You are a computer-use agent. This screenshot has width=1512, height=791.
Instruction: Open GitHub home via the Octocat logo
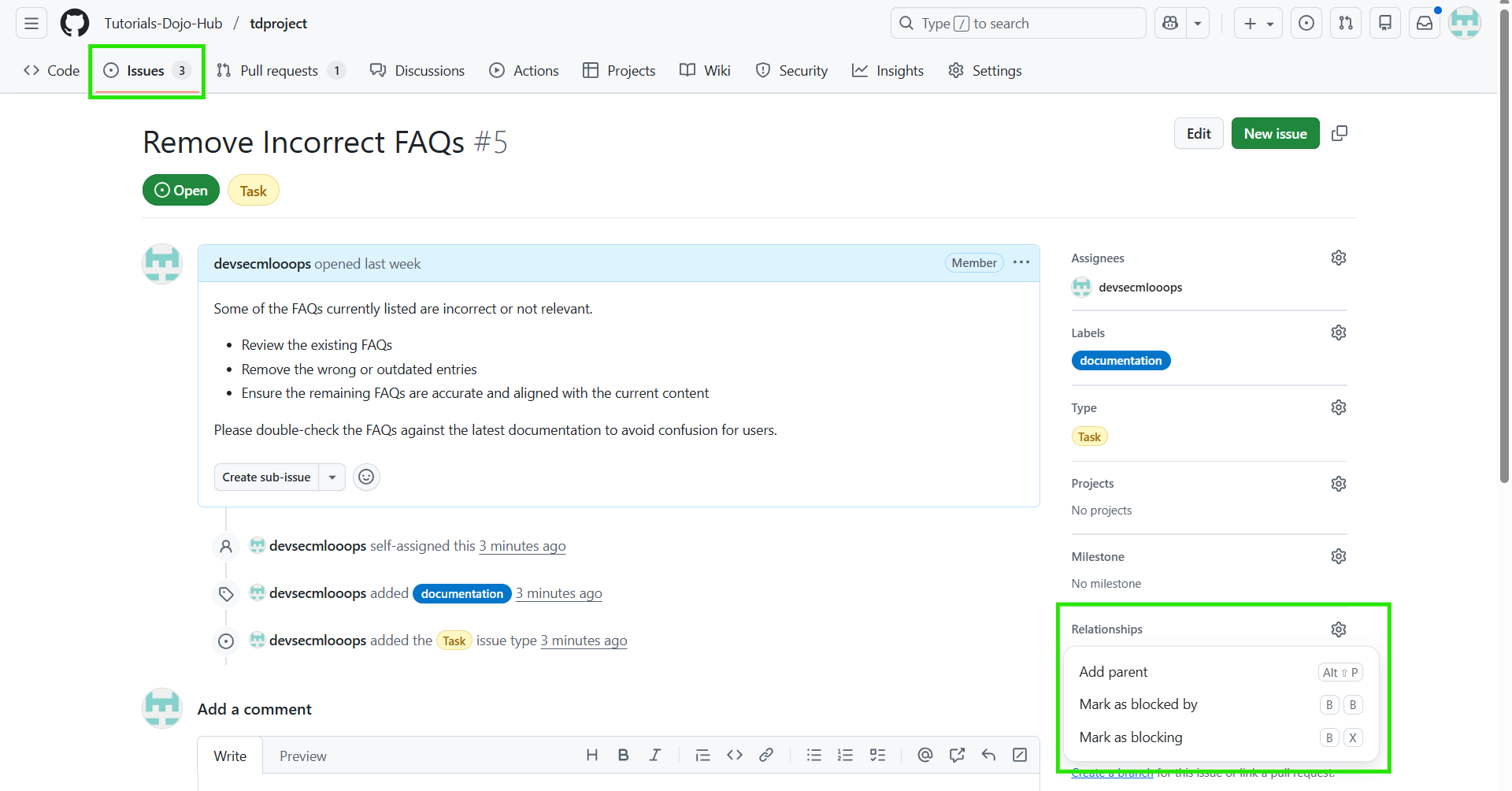tap(74, 23)
